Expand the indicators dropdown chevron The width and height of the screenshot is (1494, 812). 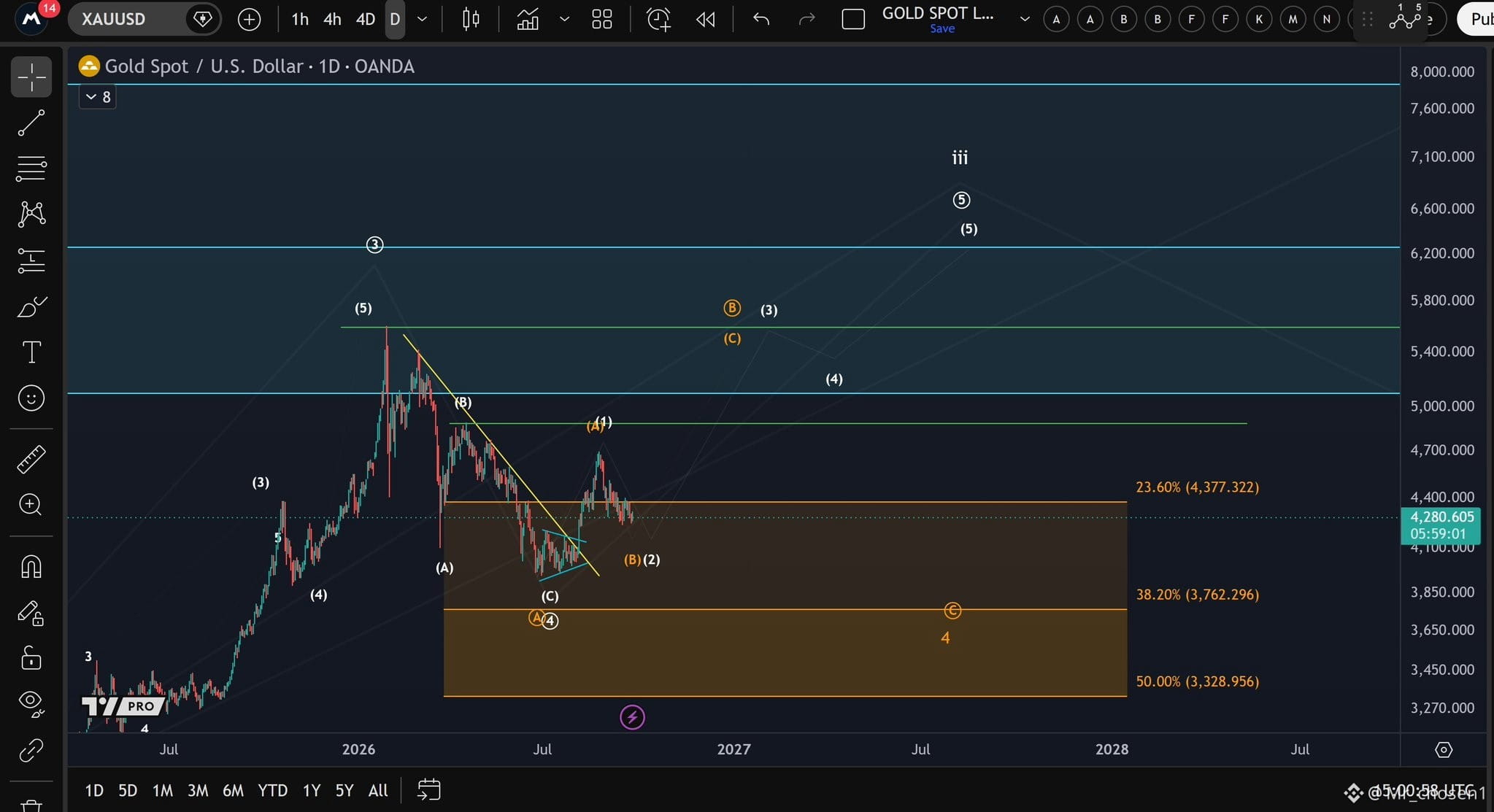[564, 19]
